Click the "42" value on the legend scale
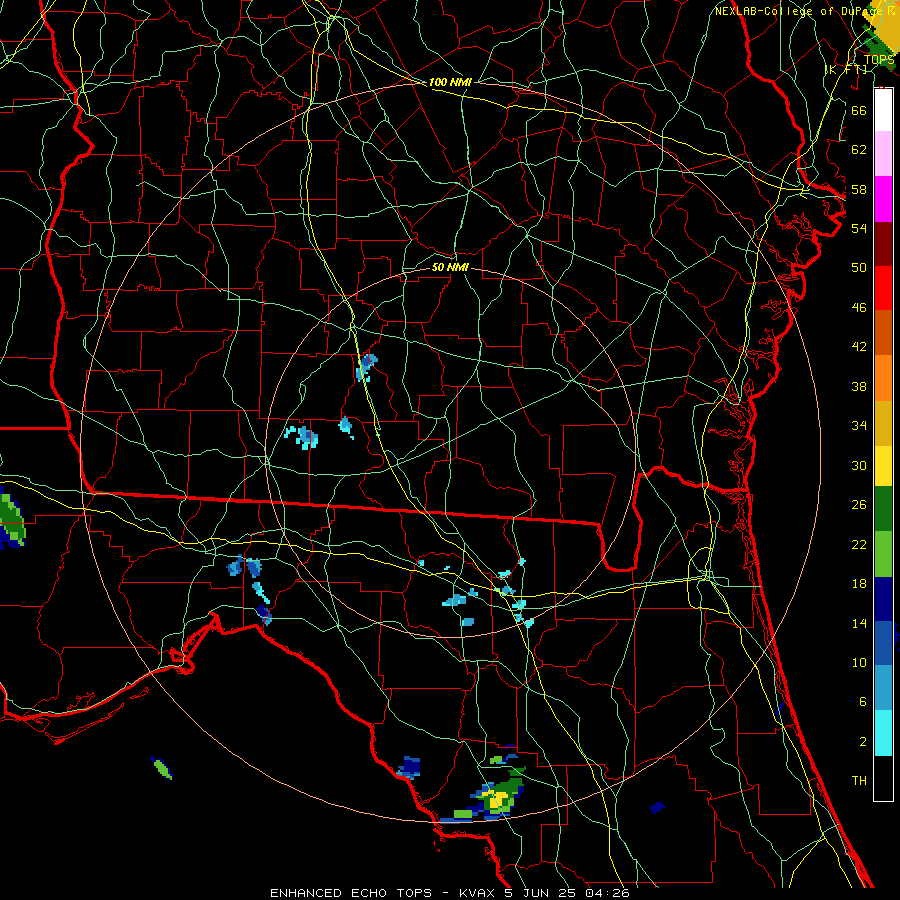 click(859, 347)
